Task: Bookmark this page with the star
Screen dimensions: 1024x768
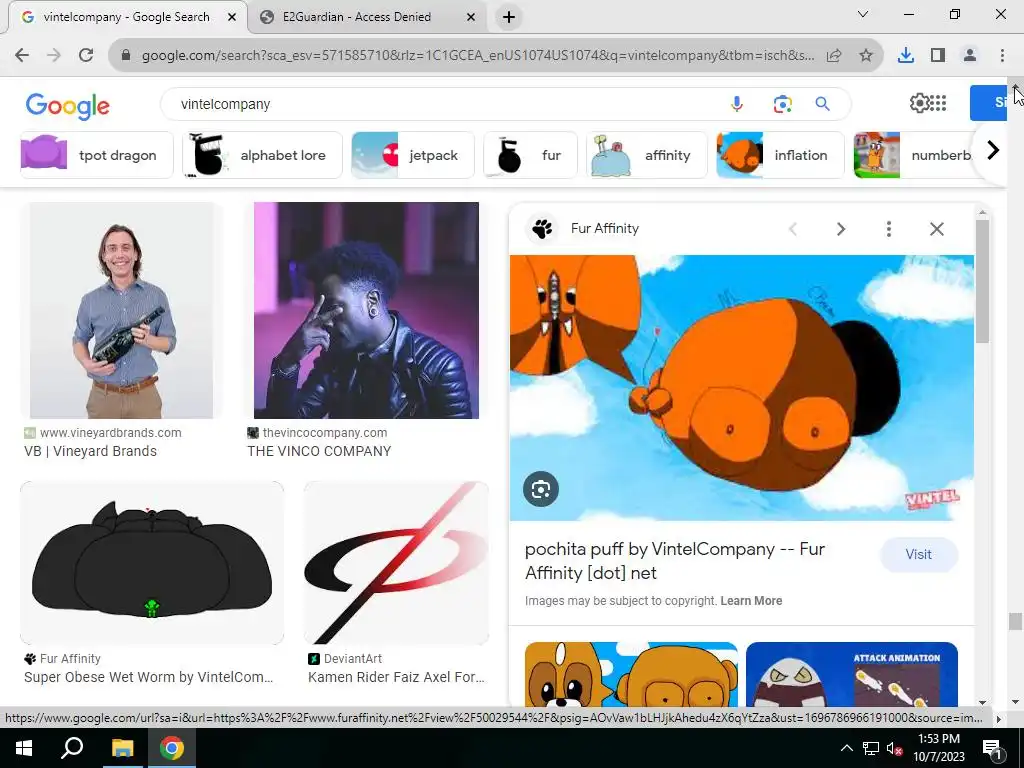Action: click(866, 56)
